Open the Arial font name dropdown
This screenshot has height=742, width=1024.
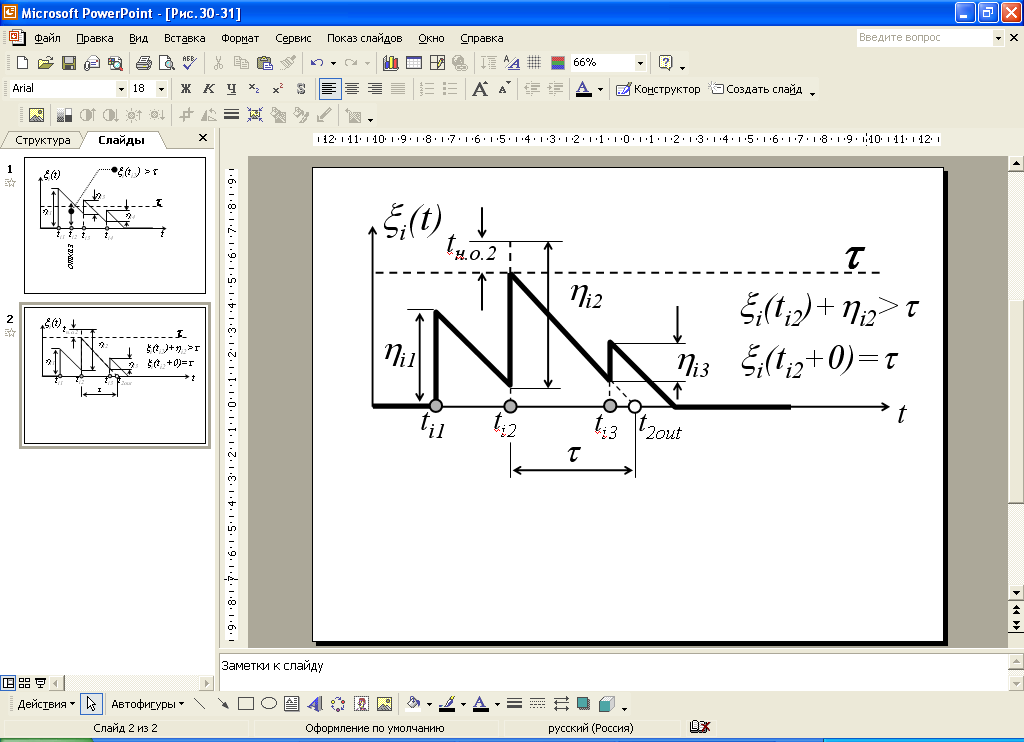click(121, 89)
